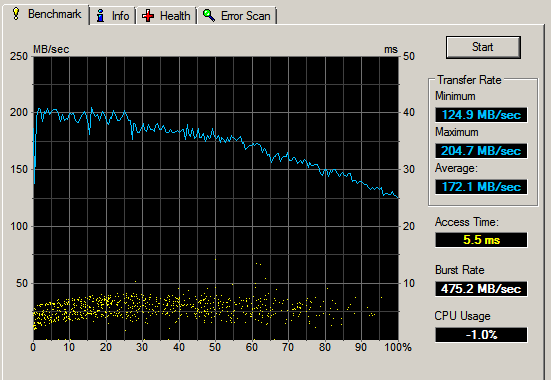This screenshot has width=551, height=380.
Task: Switch to the Error Scan tab
Action: [237, 16]
